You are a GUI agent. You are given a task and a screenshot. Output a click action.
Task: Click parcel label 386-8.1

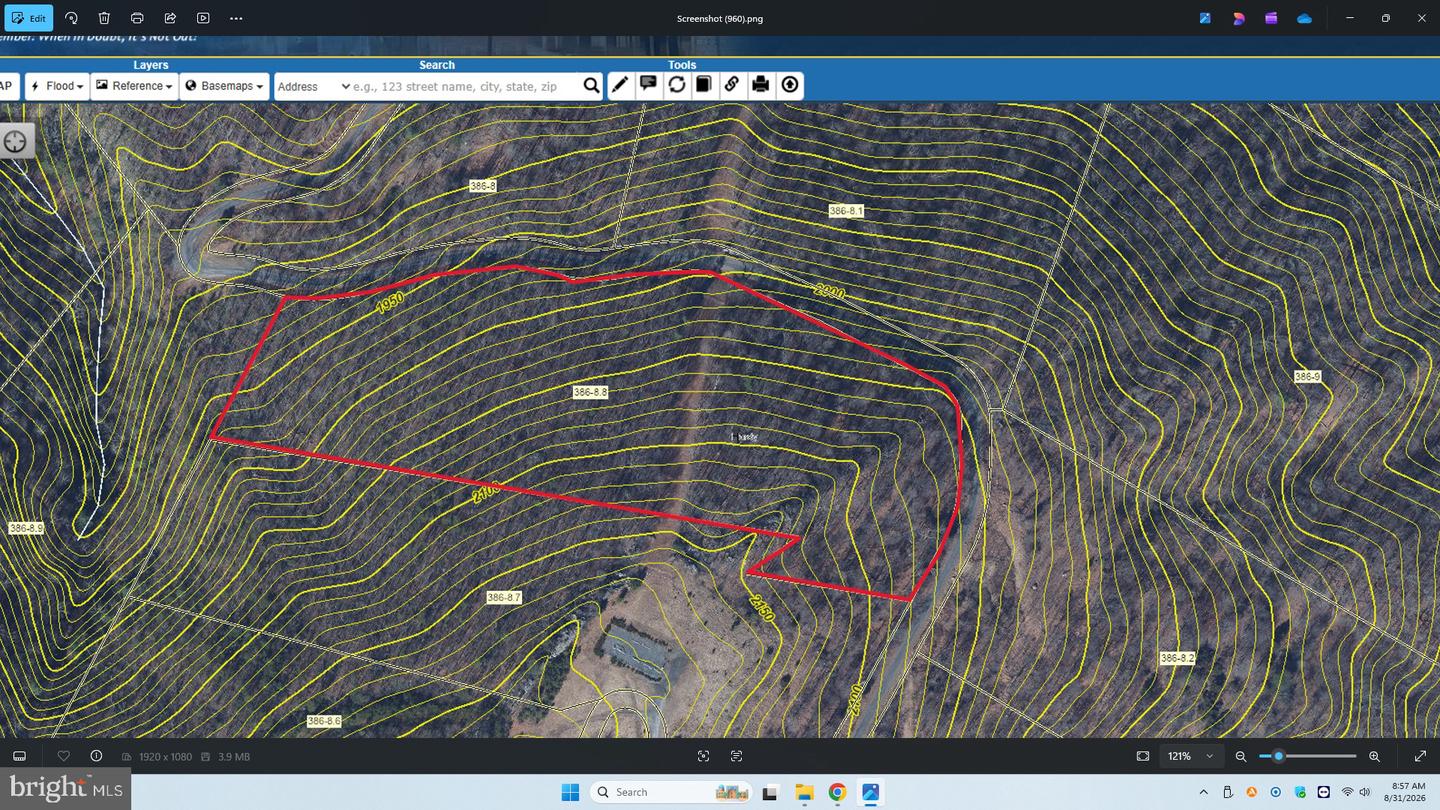point(846,211)
